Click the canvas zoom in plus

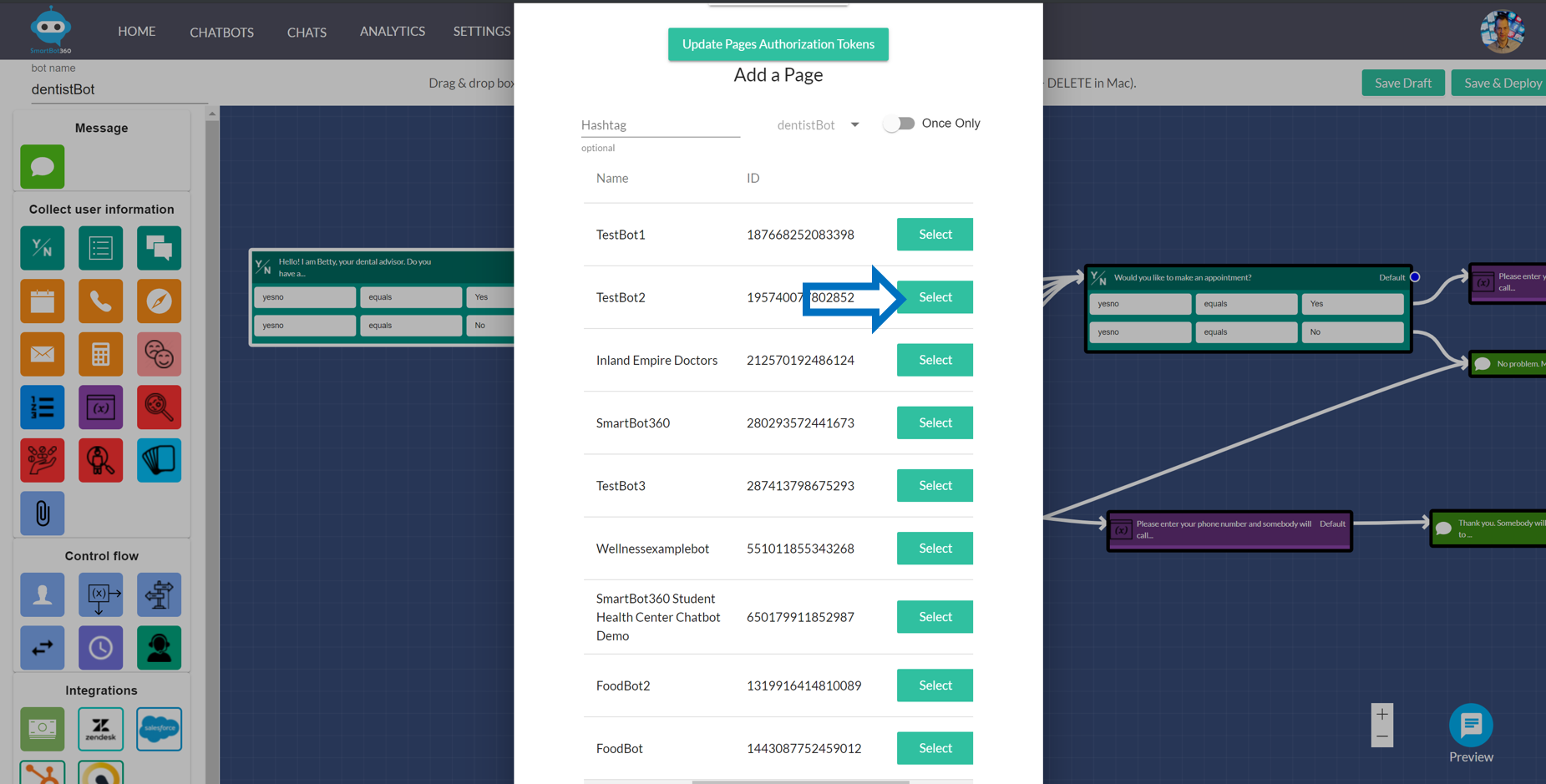click(x=1382, y=714)
